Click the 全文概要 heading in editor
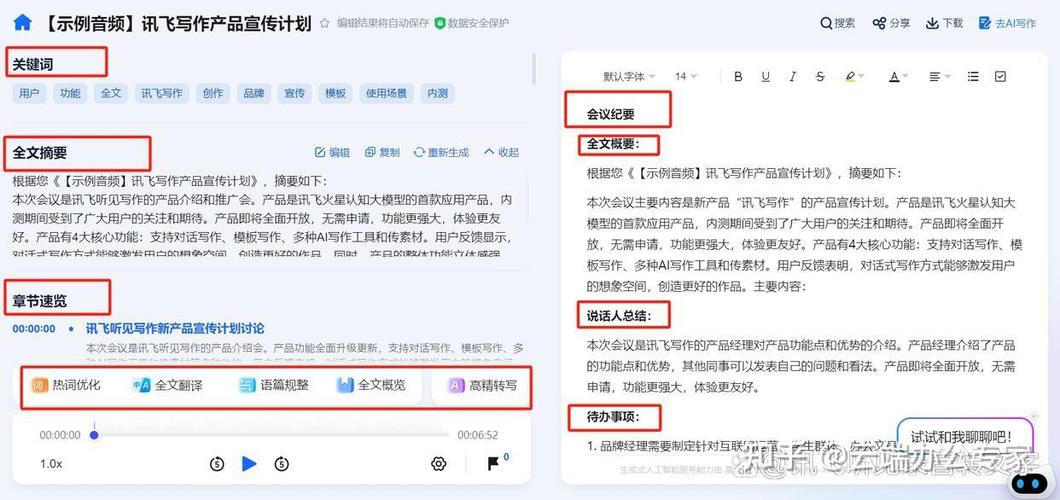 click(x=612, y=143)
